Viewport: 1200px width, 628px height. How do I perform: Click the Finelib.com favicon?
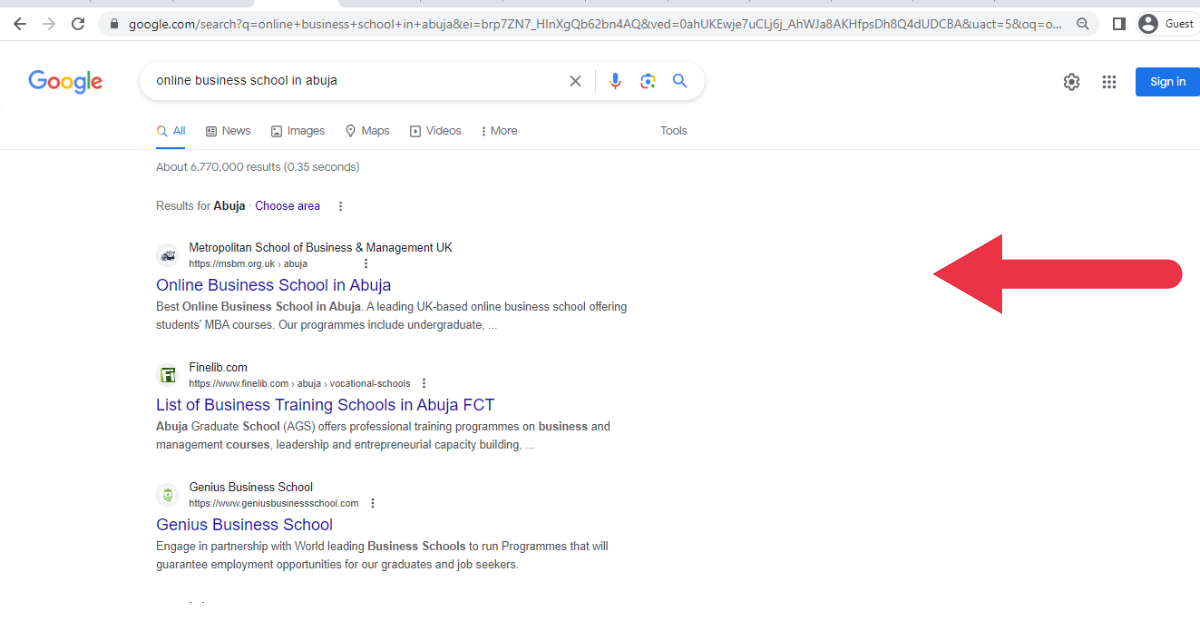167,375
